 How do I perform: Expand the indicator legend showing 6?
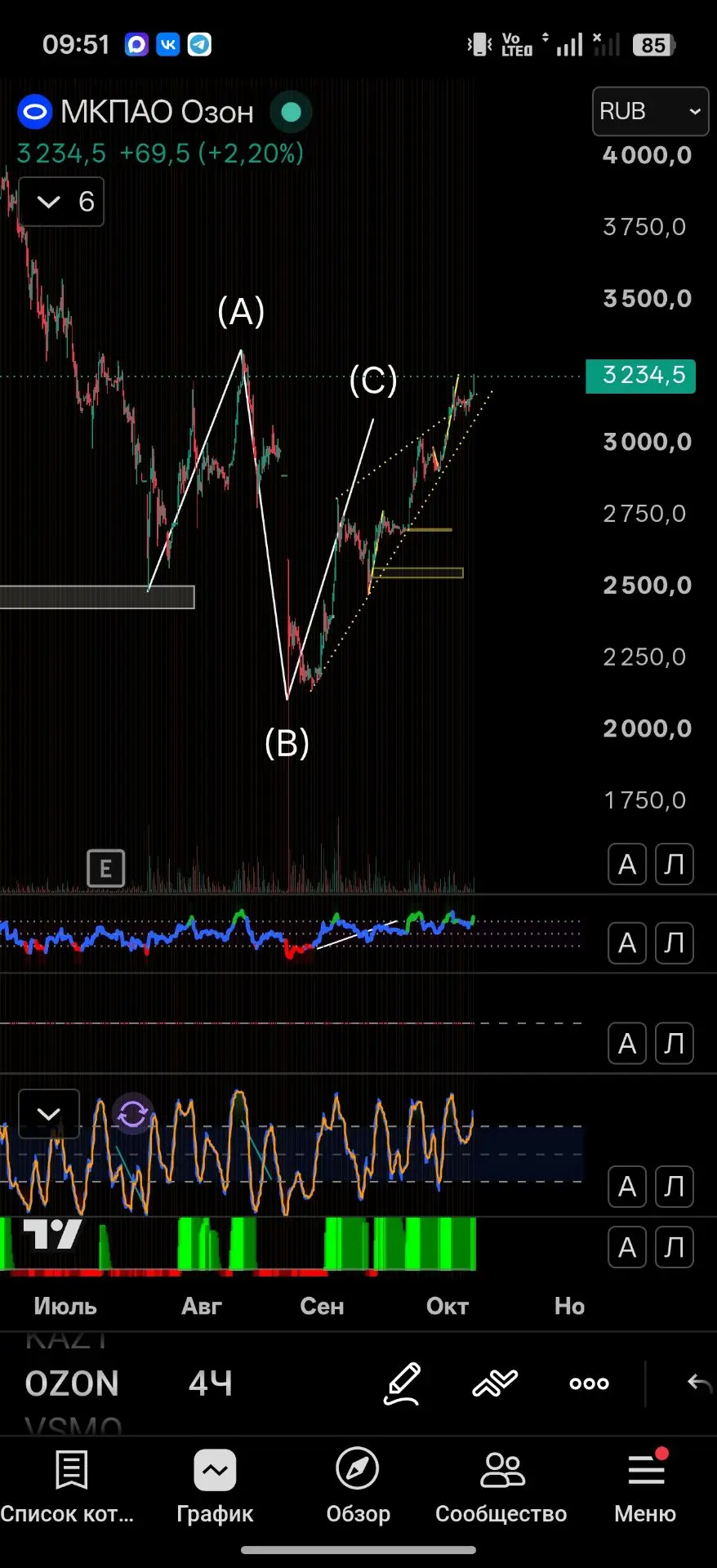point(62,202)
